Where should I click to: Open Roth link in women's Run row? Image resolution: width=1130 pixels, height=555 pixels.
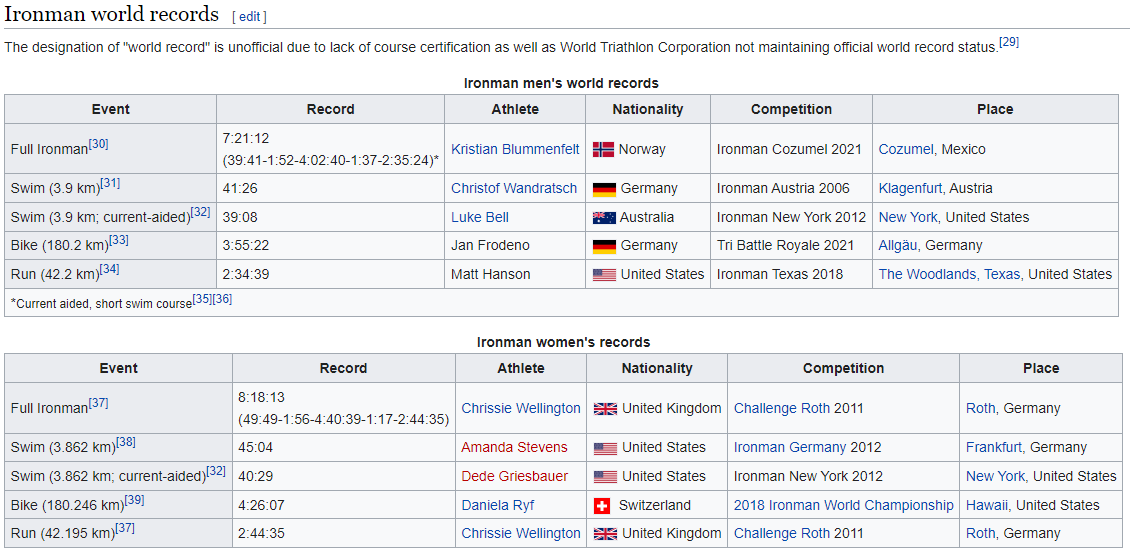tap(981, 533)
